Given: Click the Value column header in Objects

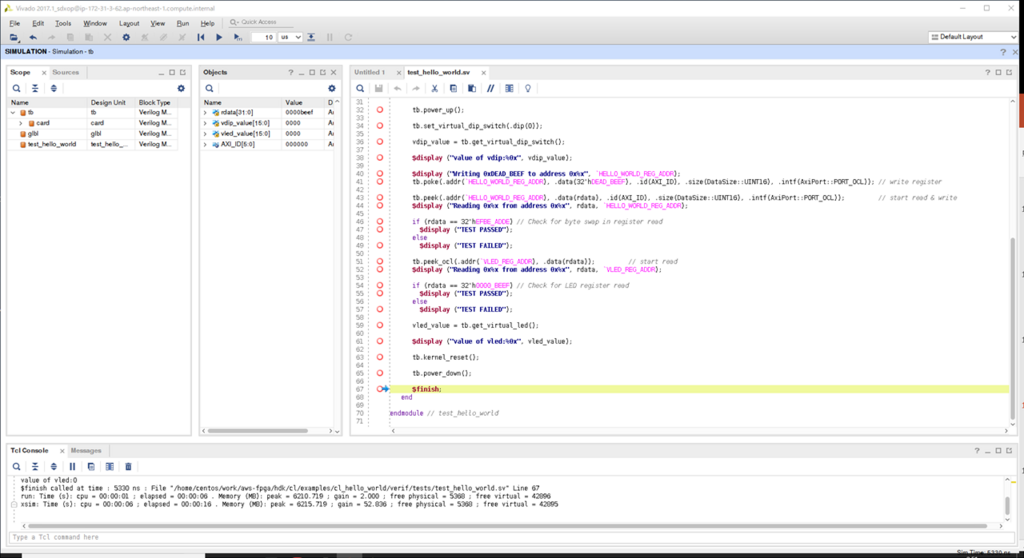Looking at the screenshot, I should click(303, 103).
